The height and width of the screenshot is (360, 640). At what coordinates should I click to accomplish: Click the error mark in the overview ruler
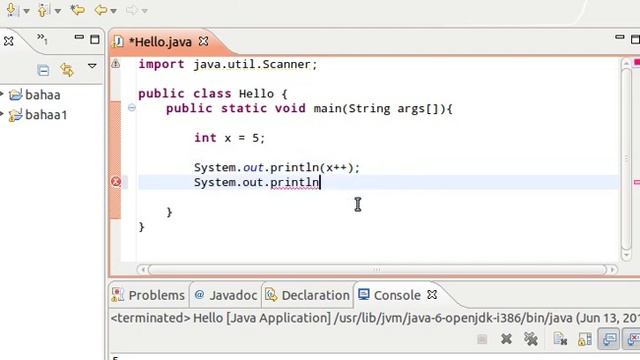click(636, 182)
